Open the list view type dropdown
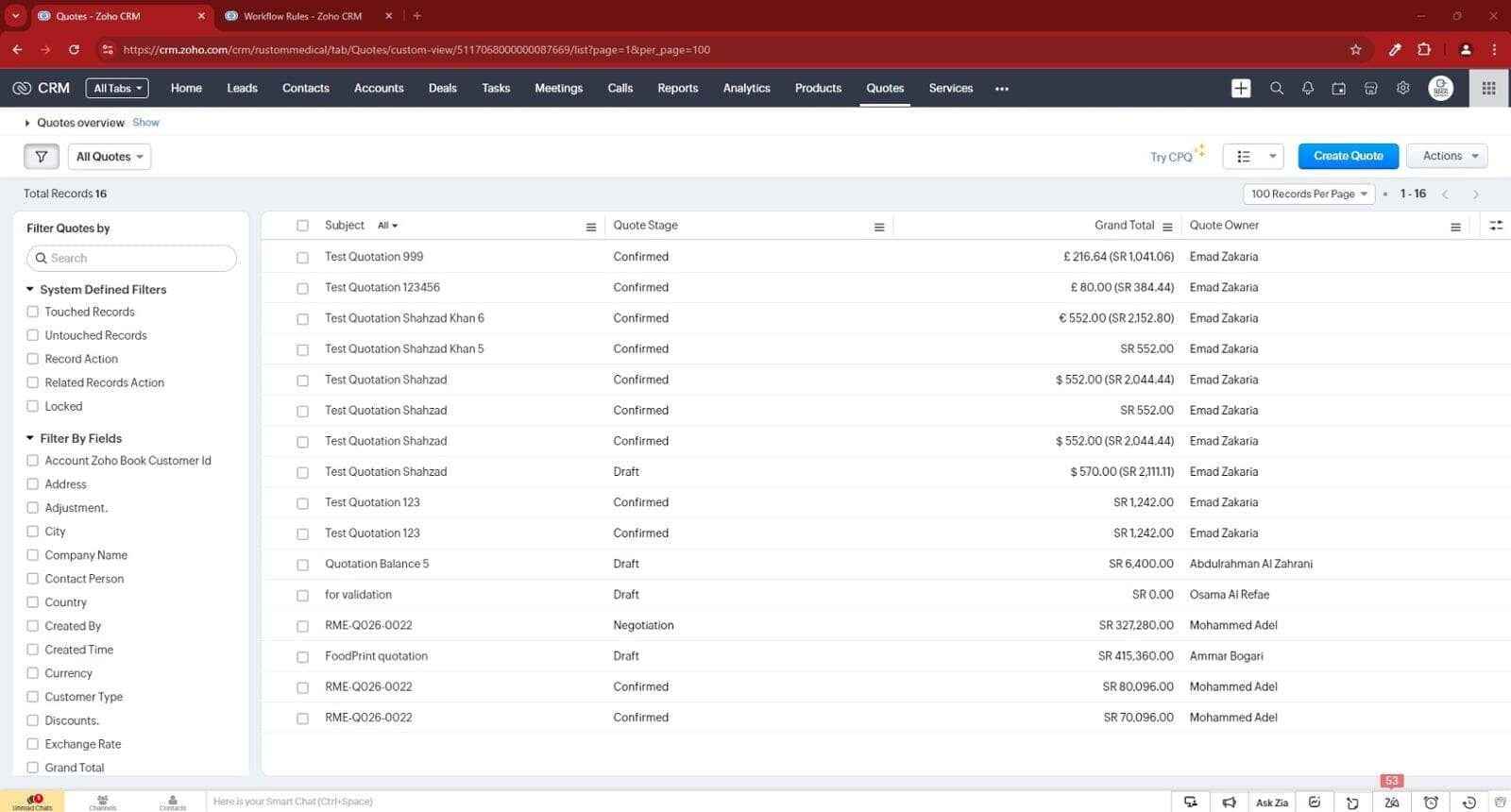 click(x=1254, y=157)
